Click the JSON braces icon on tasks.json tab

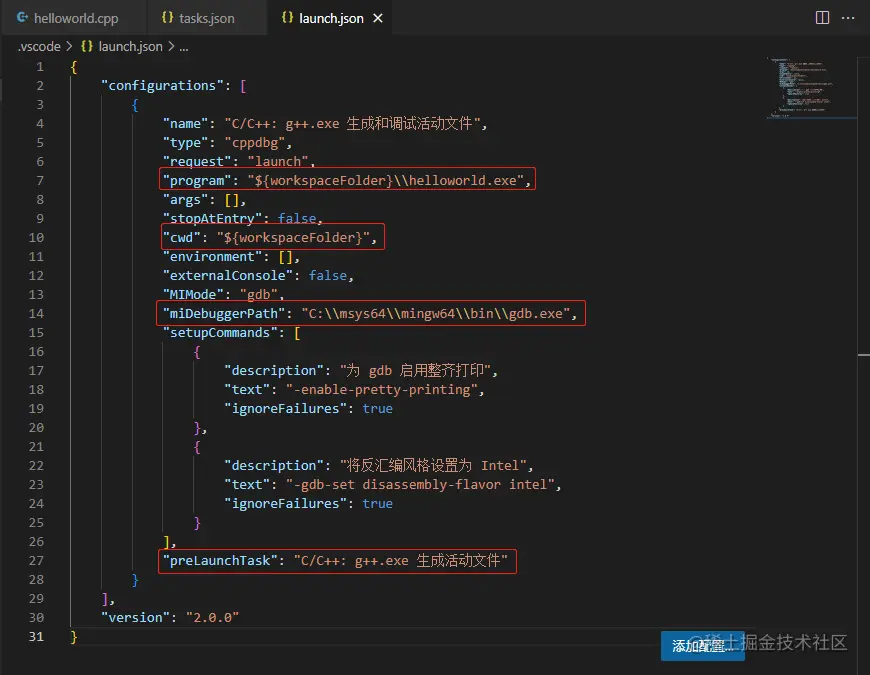click(x=167, y=18)
